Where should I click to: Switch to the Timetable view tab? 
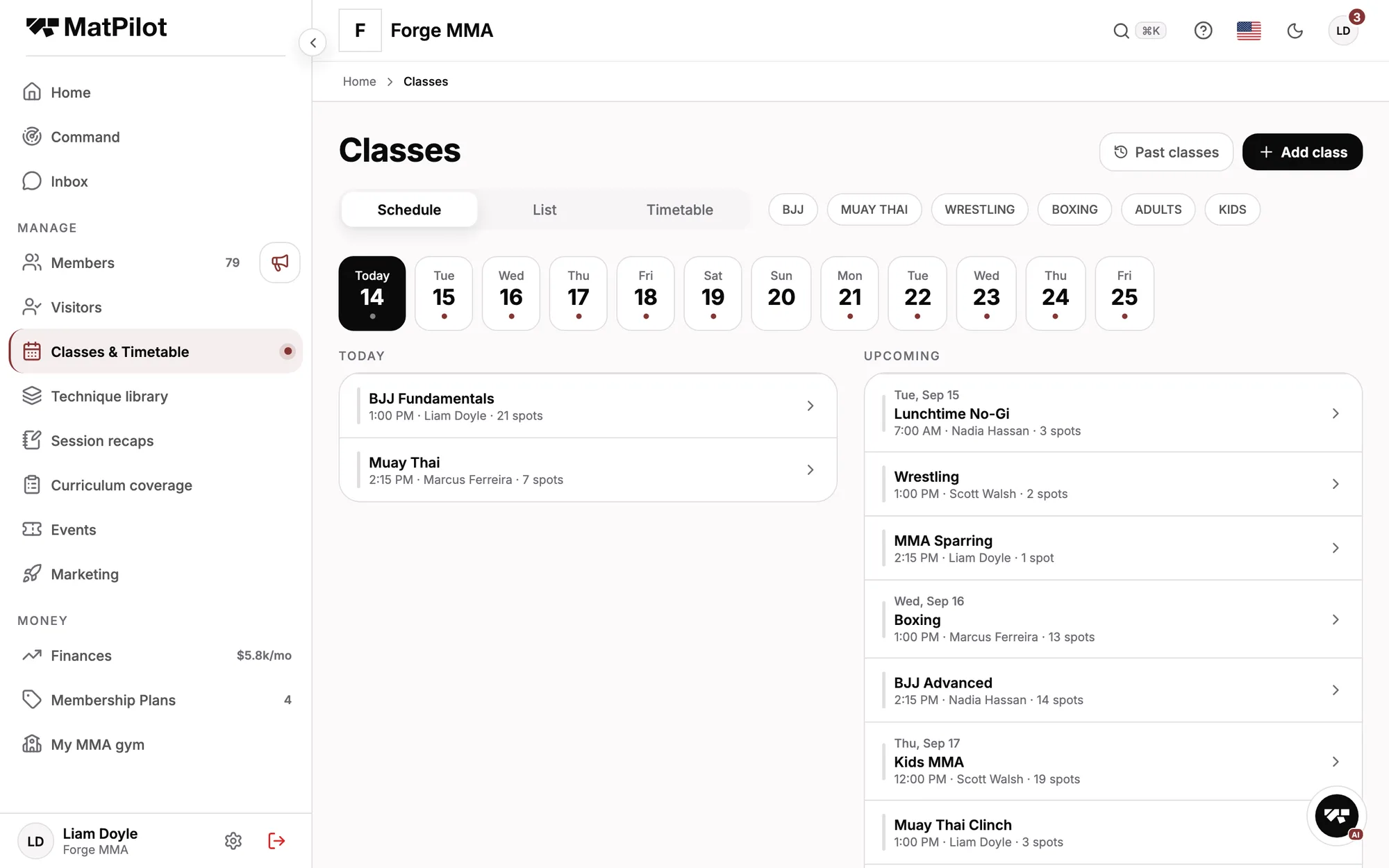679,210
